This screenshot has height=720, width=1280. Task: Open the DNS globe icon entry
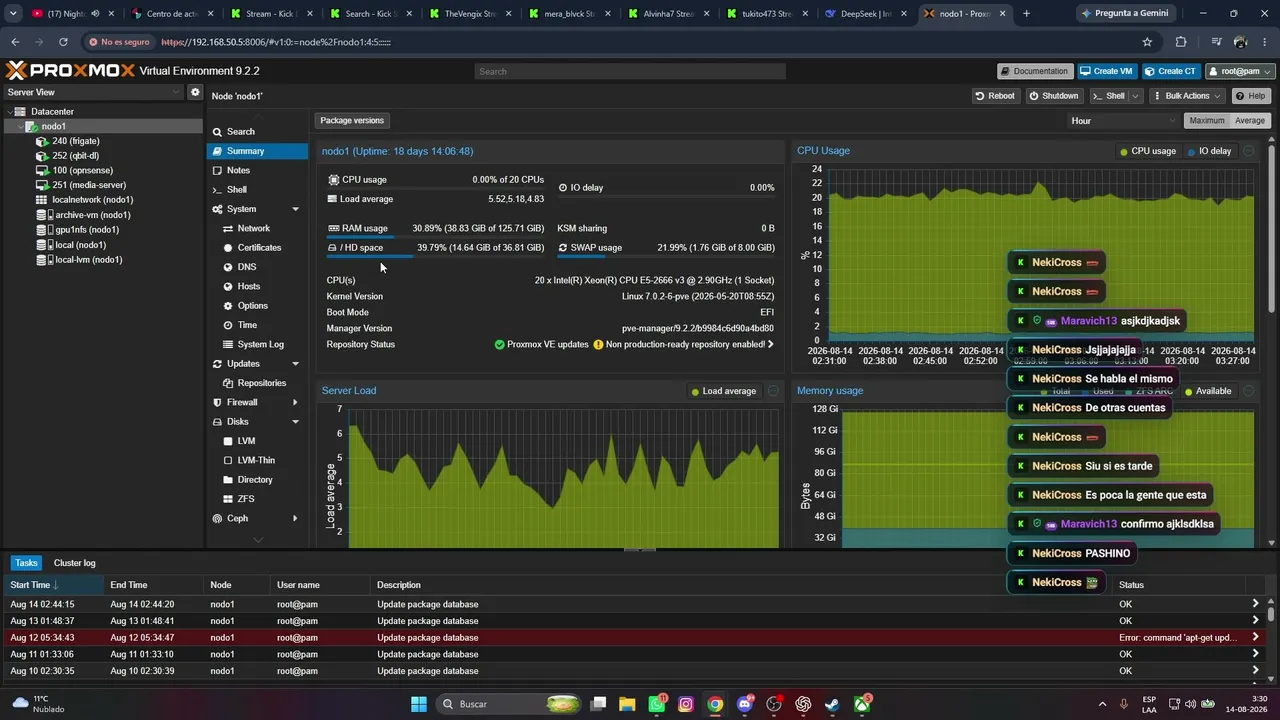[x=228, y=267]
